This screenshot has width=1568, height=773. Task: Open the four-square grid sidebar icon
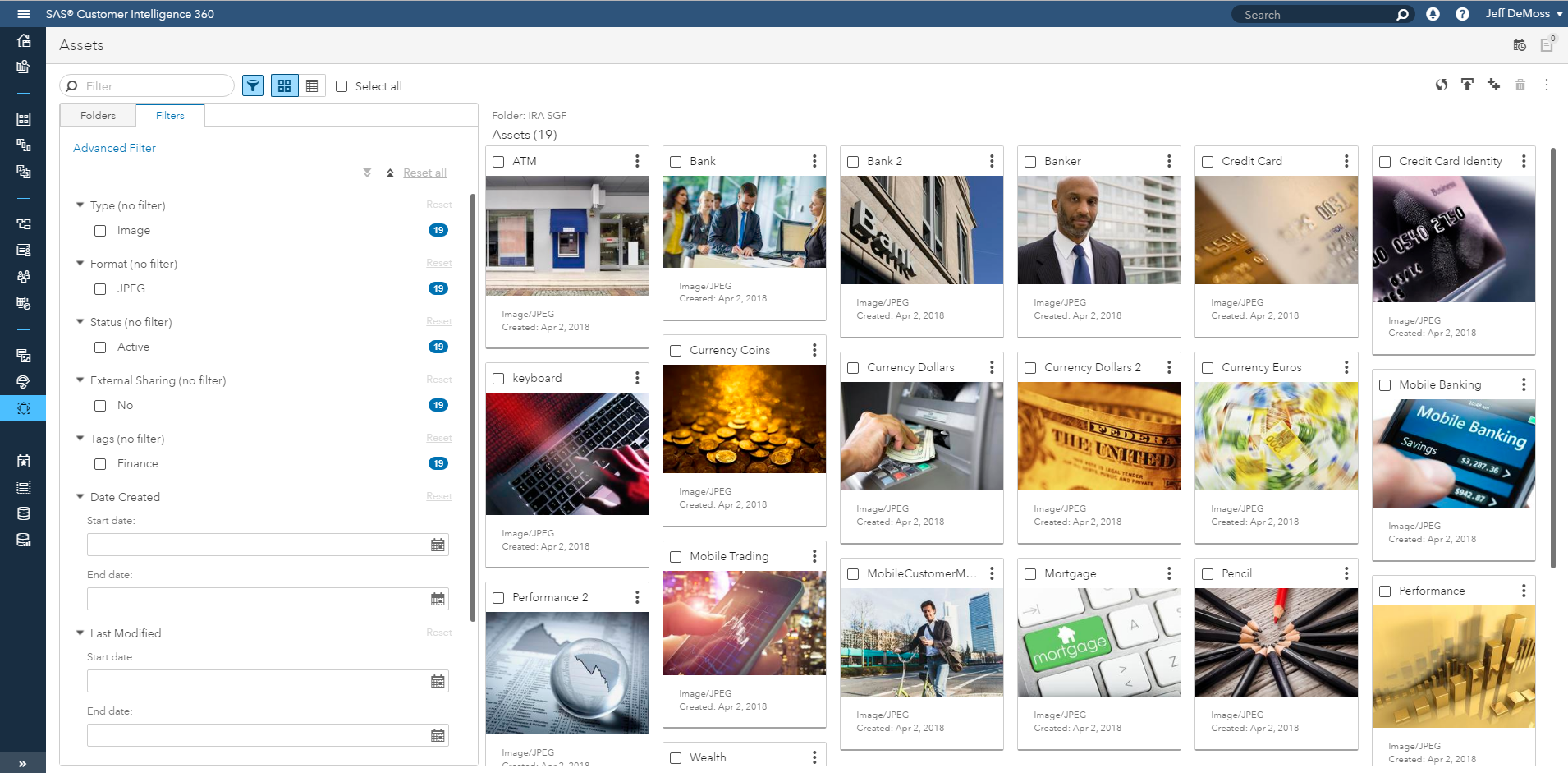(24, 119)
